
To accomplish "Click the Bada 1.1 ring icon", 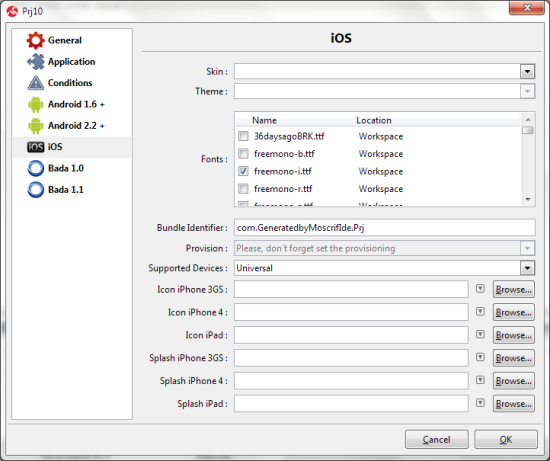I will coord(35,190).
